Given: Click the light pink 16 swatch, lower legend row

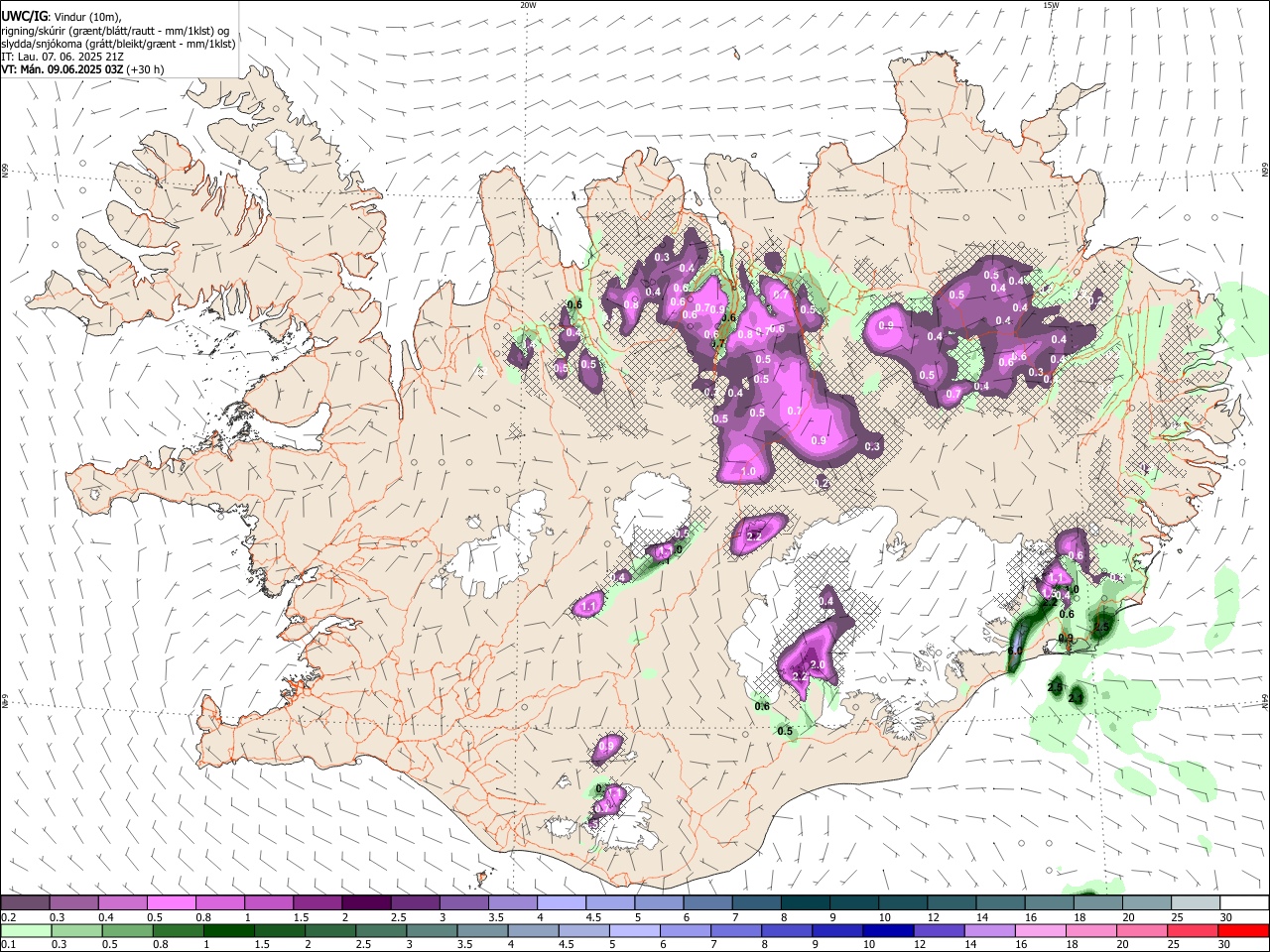Looking at the screenshot, I should [x=1040, y=931].
